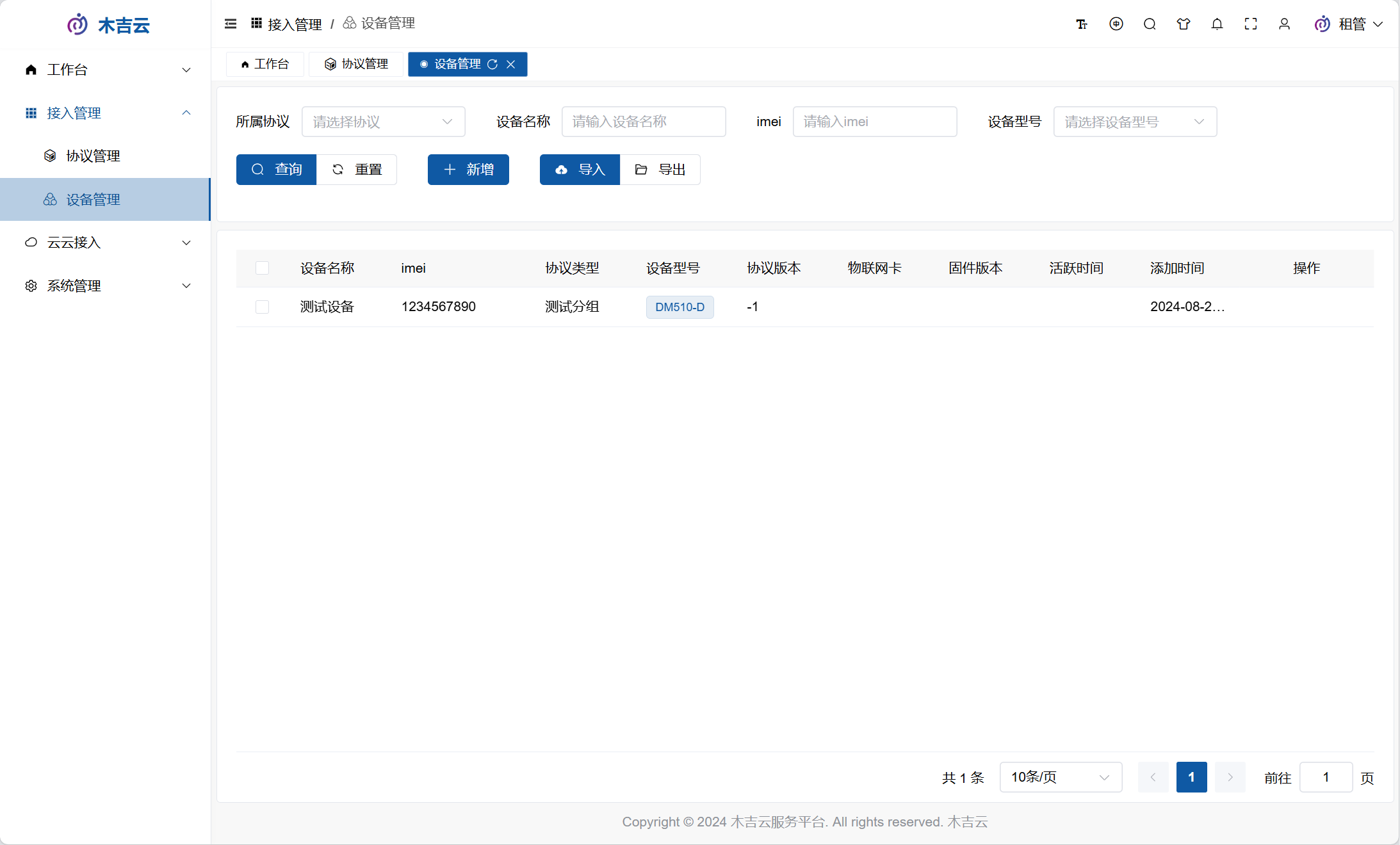The width and height of the screenshot is (1400, 845).
Task: Check the 测试设备 row checkbox
Action: pyautogui.click(x=262, y=307)
